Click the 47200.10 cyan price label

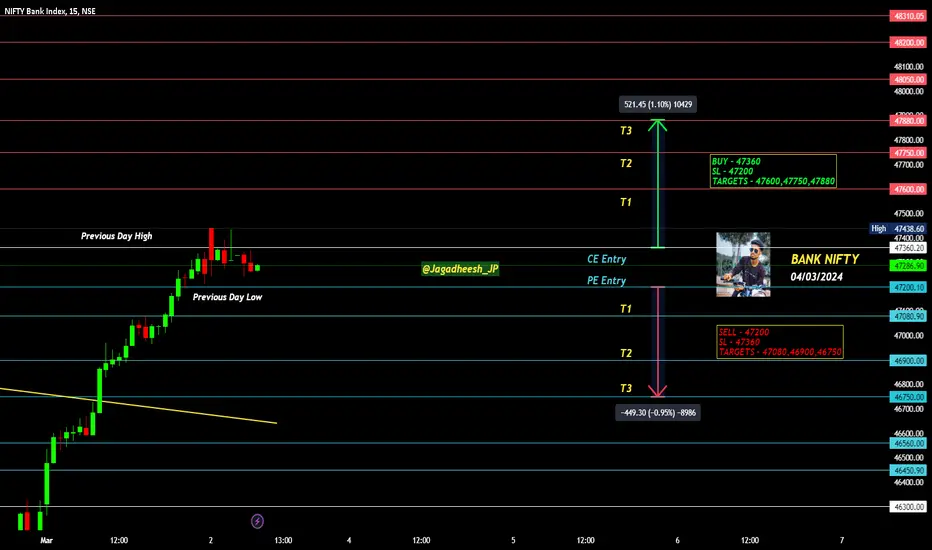(x=908, y=287)
